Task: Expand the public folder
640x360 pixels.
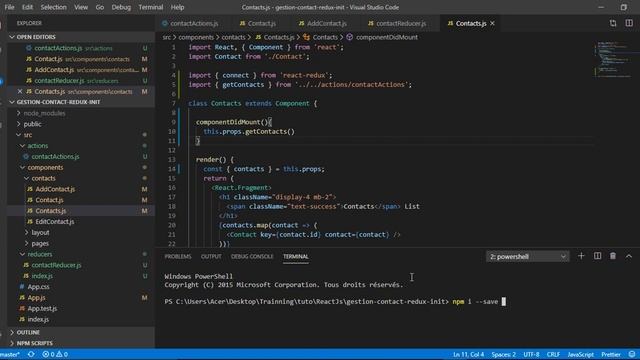Action: (32, 124)
